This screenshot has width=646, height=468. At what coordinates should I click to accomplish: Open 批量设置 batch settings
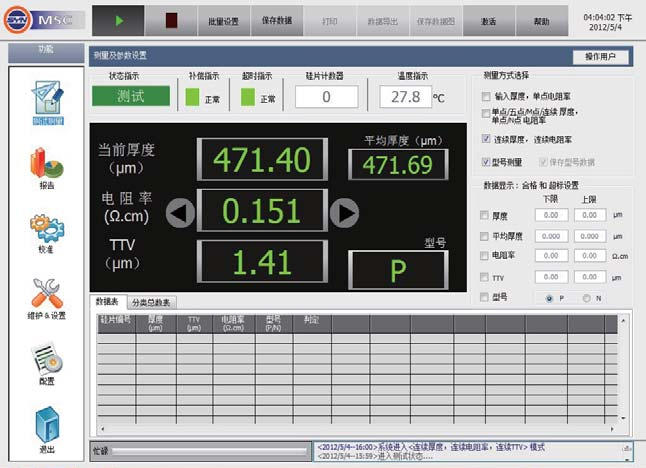pyautogui.click(x=224, y=21)
